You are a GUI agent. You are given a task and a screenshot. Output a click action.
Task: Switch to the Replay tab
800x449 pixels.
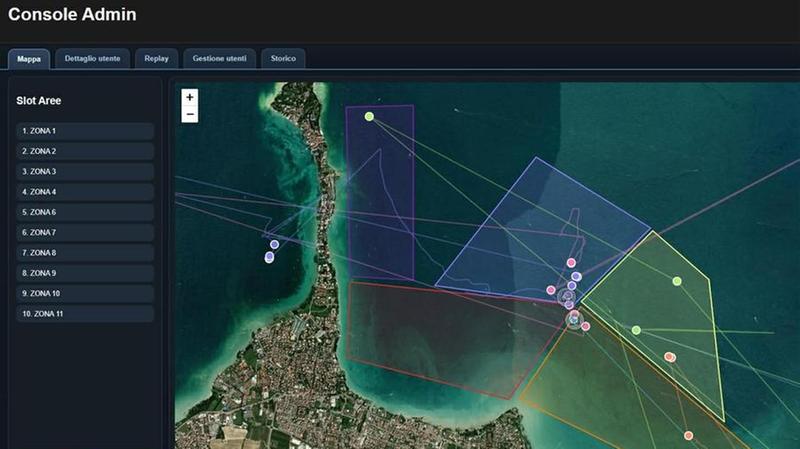[x=156, y=59]
